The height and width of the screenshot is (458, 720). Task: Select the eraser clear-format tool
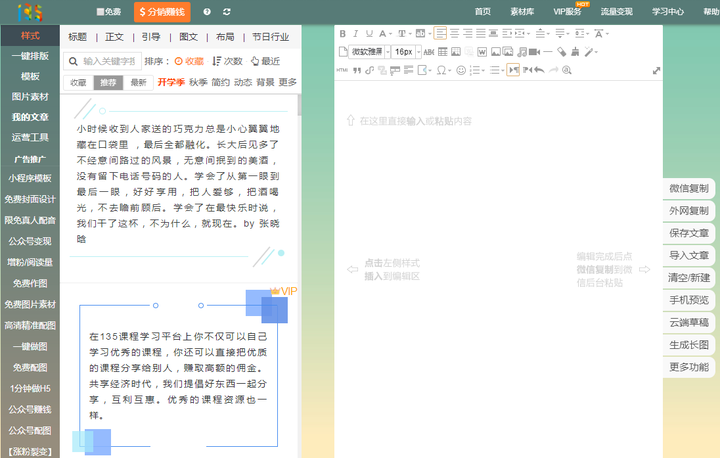coord(562,52)
